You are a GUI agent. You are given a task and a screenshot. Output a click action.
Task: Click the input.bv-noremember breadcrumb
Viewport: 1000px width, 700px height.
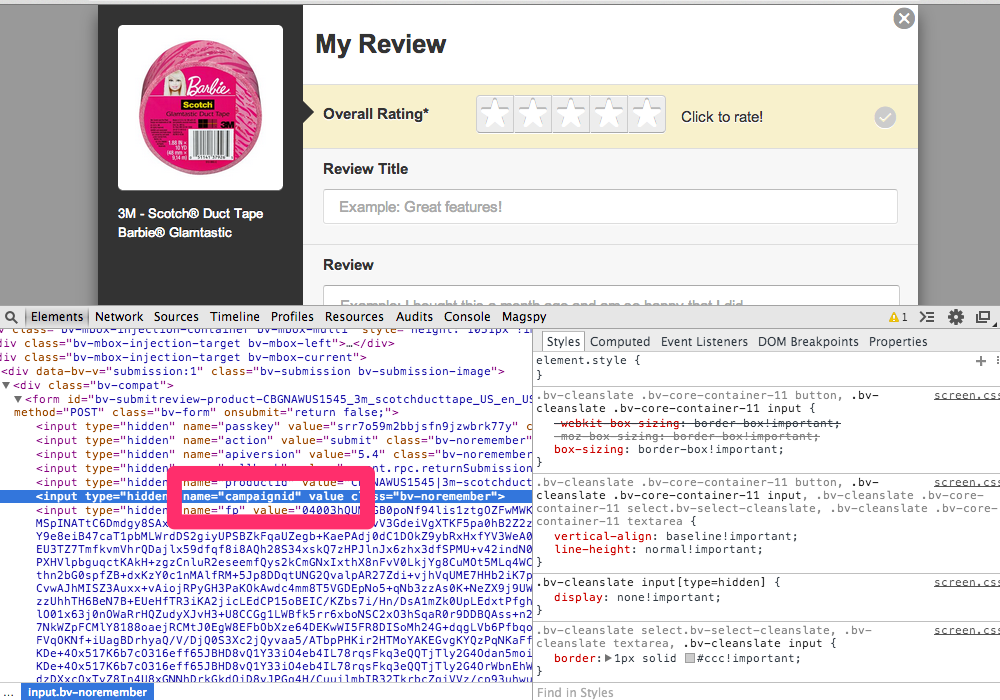87,692
